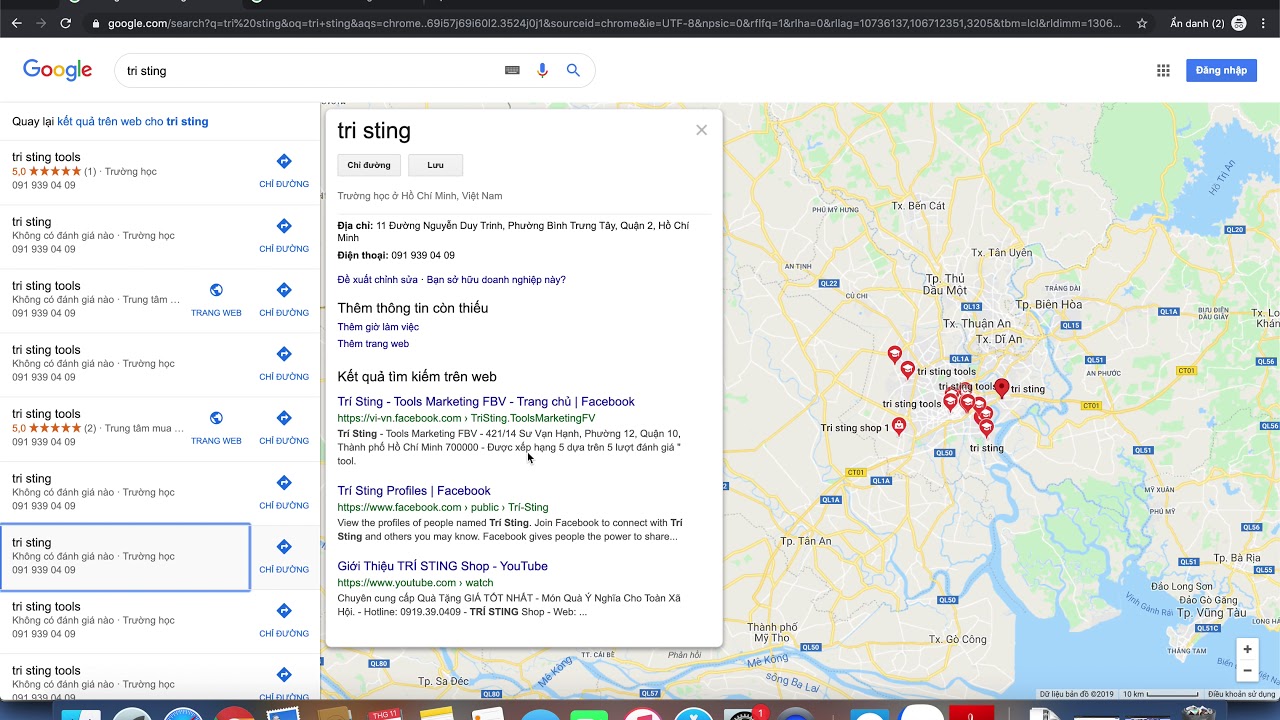
Task: Click Thêm trang web link
Action: click(373, 344)
